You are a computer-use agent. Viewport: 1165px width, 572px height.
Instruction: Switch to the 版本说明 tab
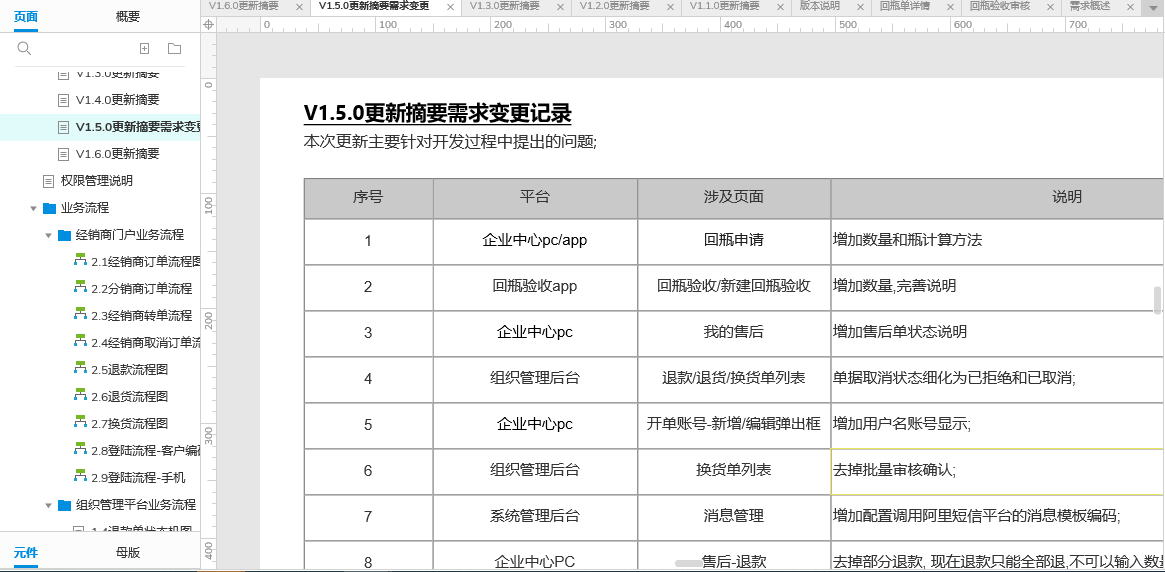tap(820, 6)
